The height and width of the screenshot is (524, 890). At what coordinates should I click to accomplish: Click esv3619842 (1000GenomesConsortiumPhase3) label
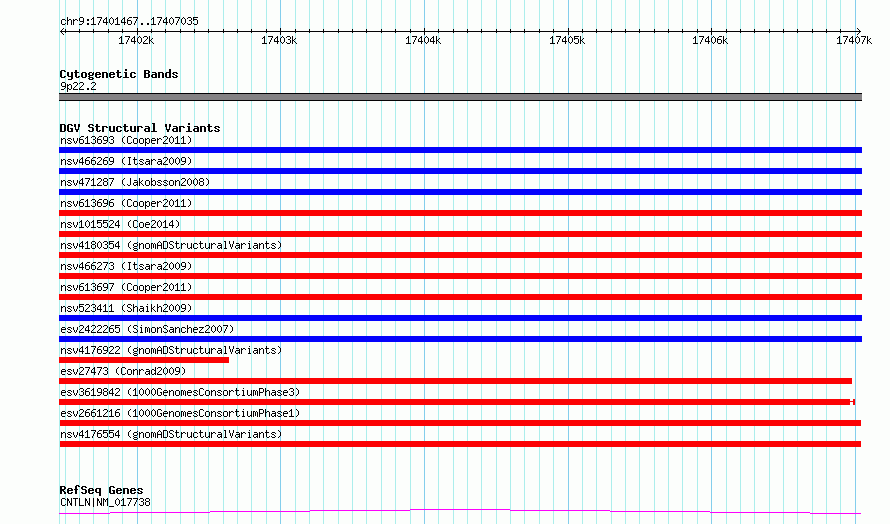pos(180,392)
